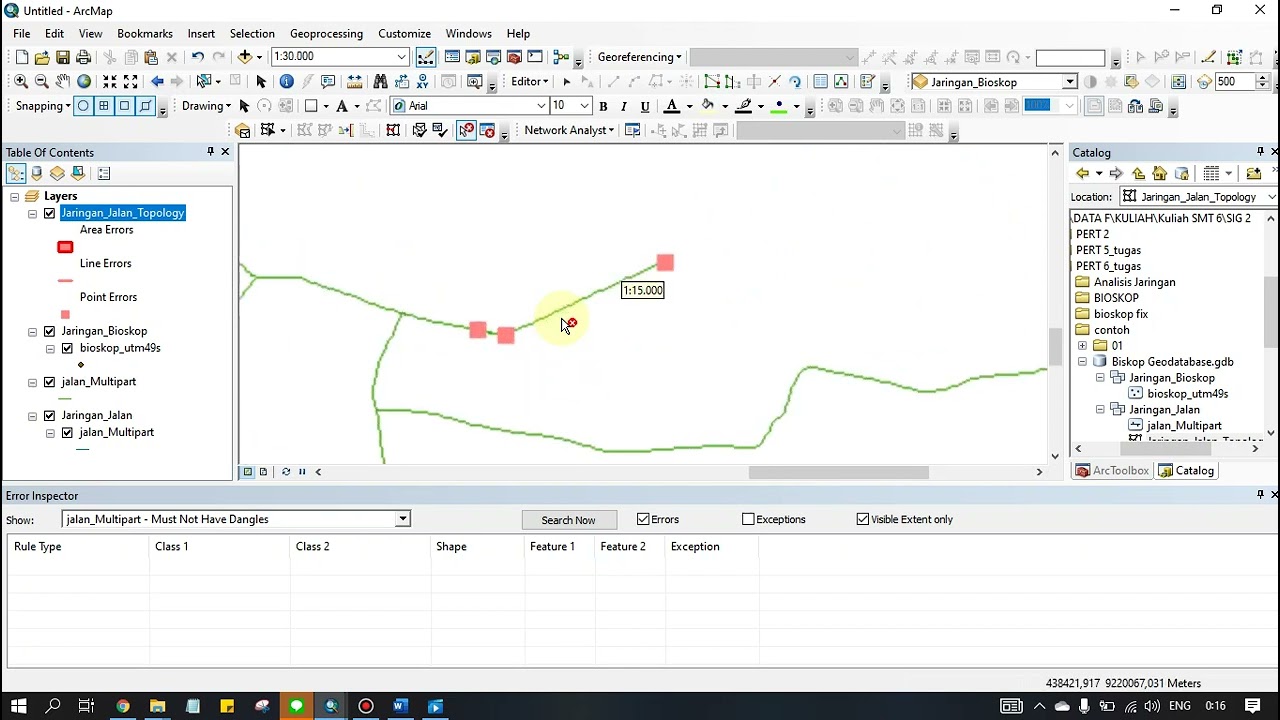Open the Jaringan_Bioskop network dataset dropdown
Screen dimensions: 1280x720
tap(1069, 82)
